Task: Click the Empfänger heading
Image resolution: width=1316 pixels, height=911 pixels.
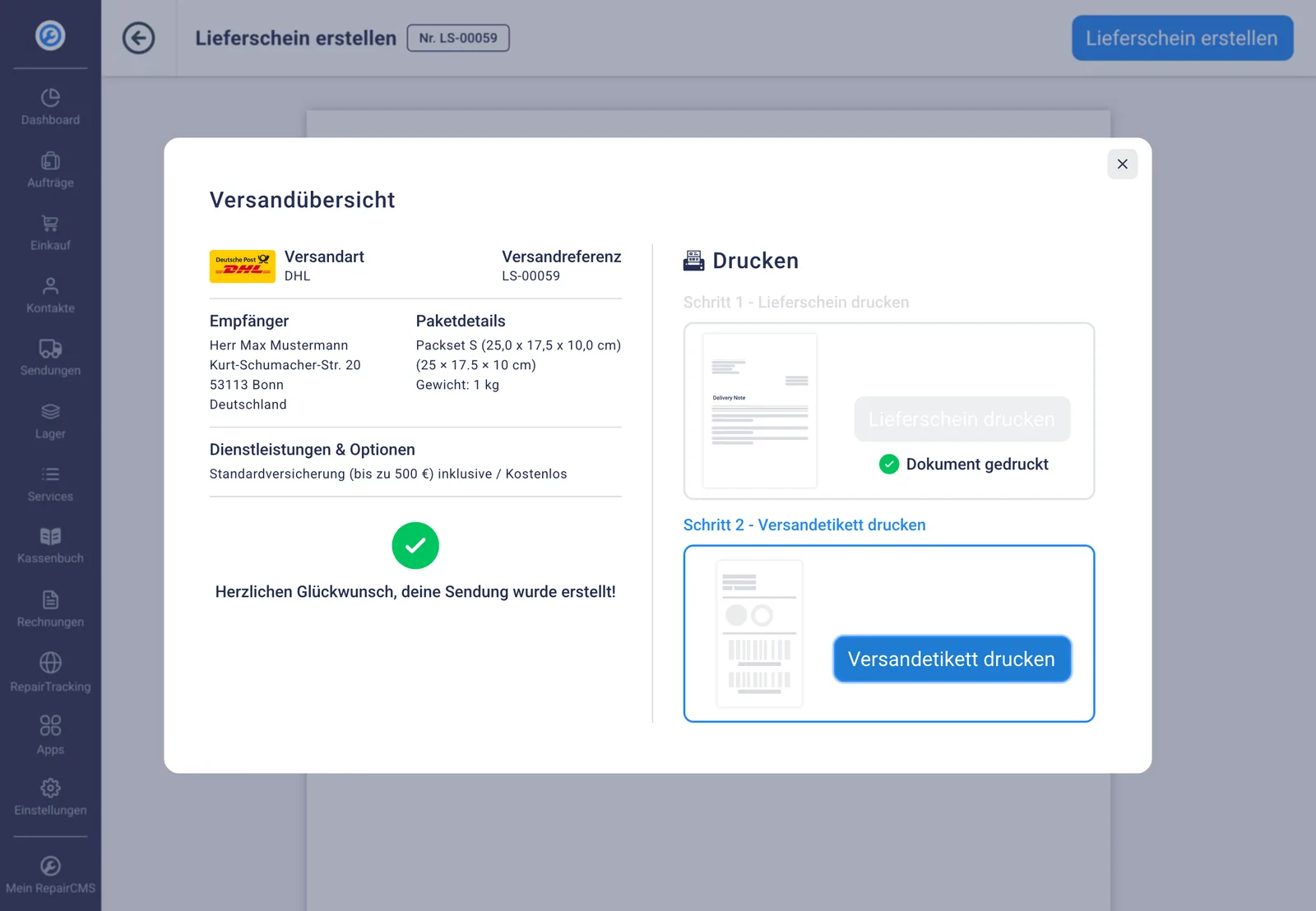Action: click(249, 321)
